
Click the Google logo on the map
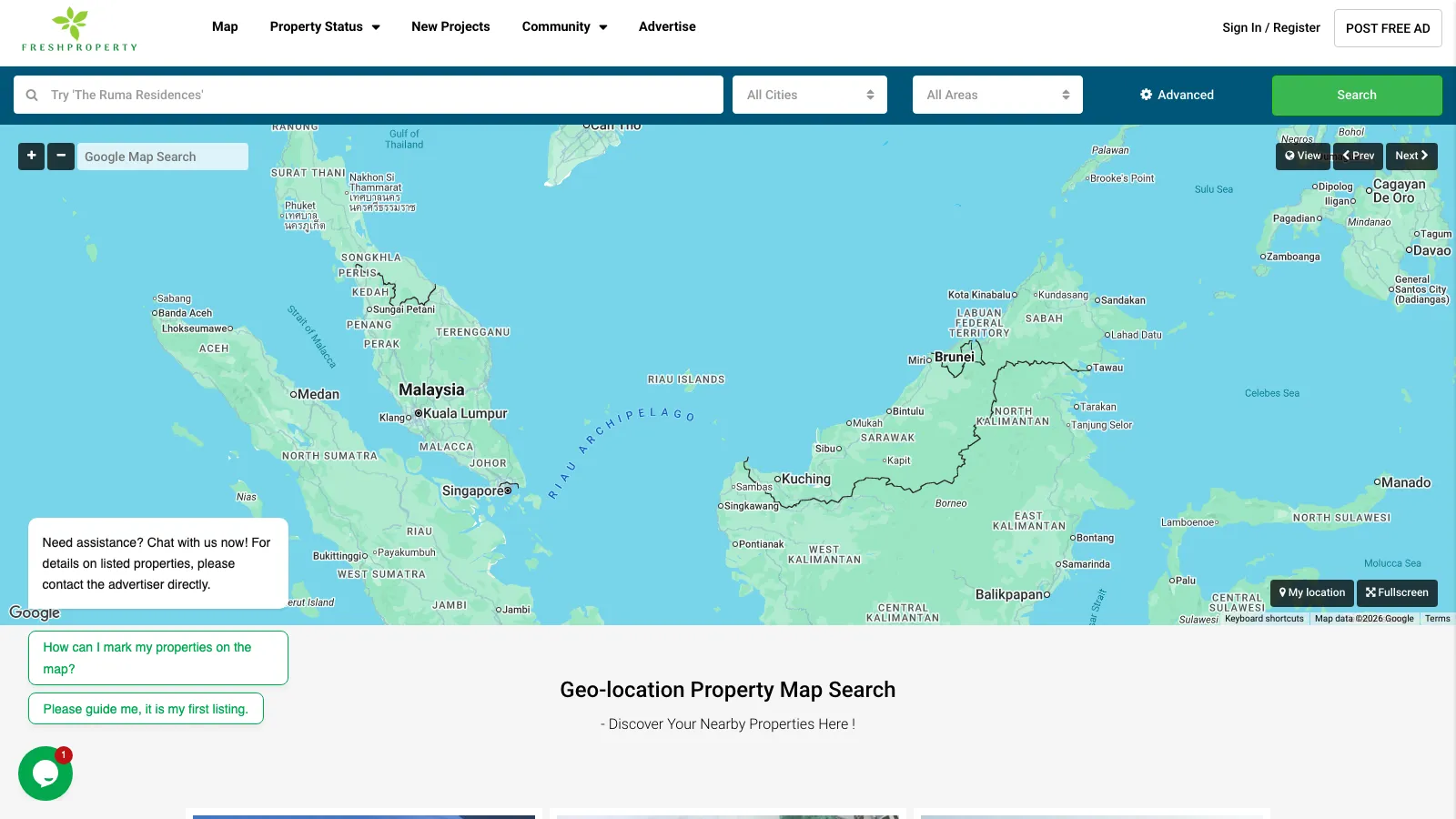pos(35,612)
